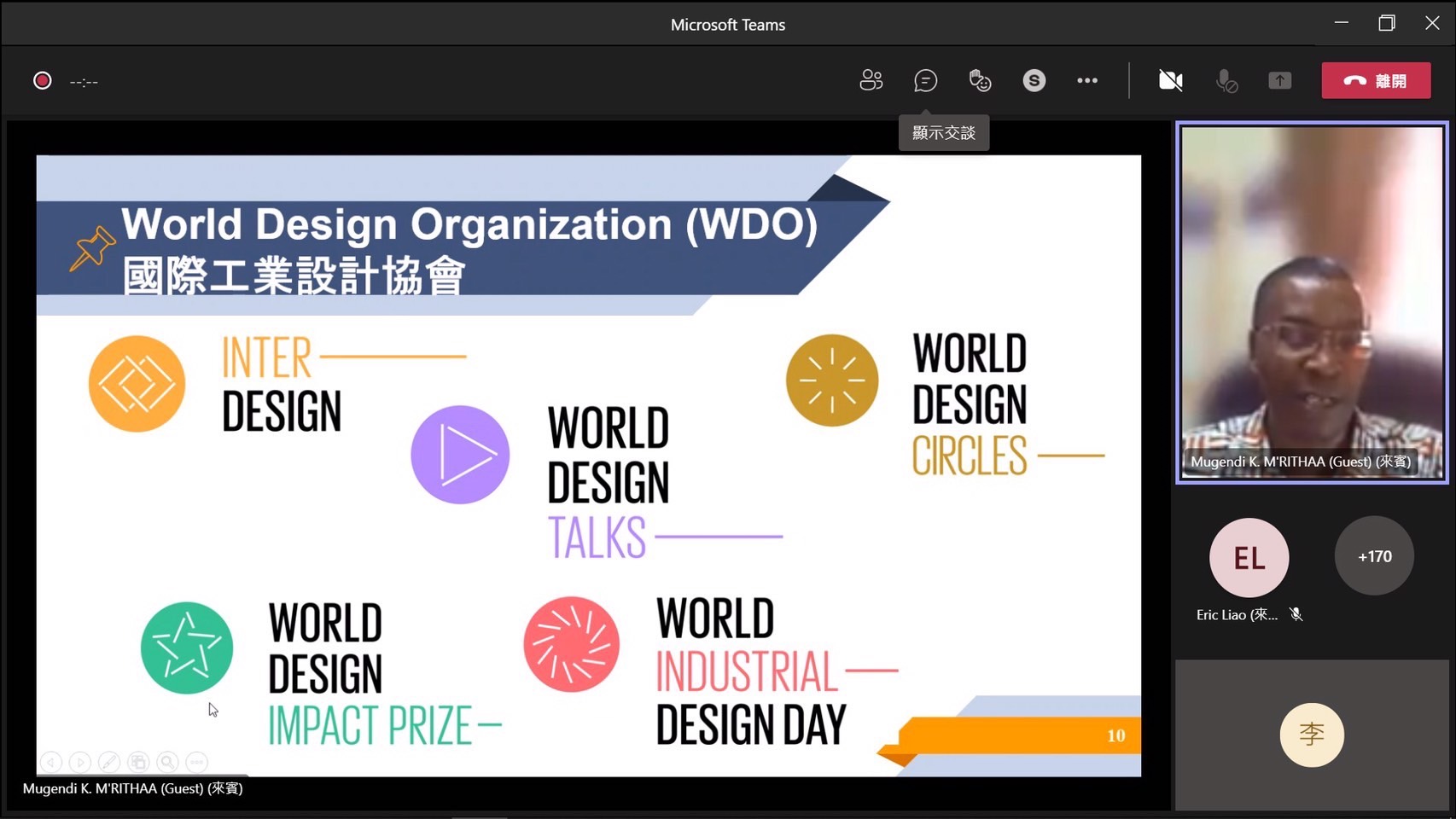The width and height of the screenshot is (1456, 819).
Task: Open the raise hand reactions menu
Action: pos(980,80)
